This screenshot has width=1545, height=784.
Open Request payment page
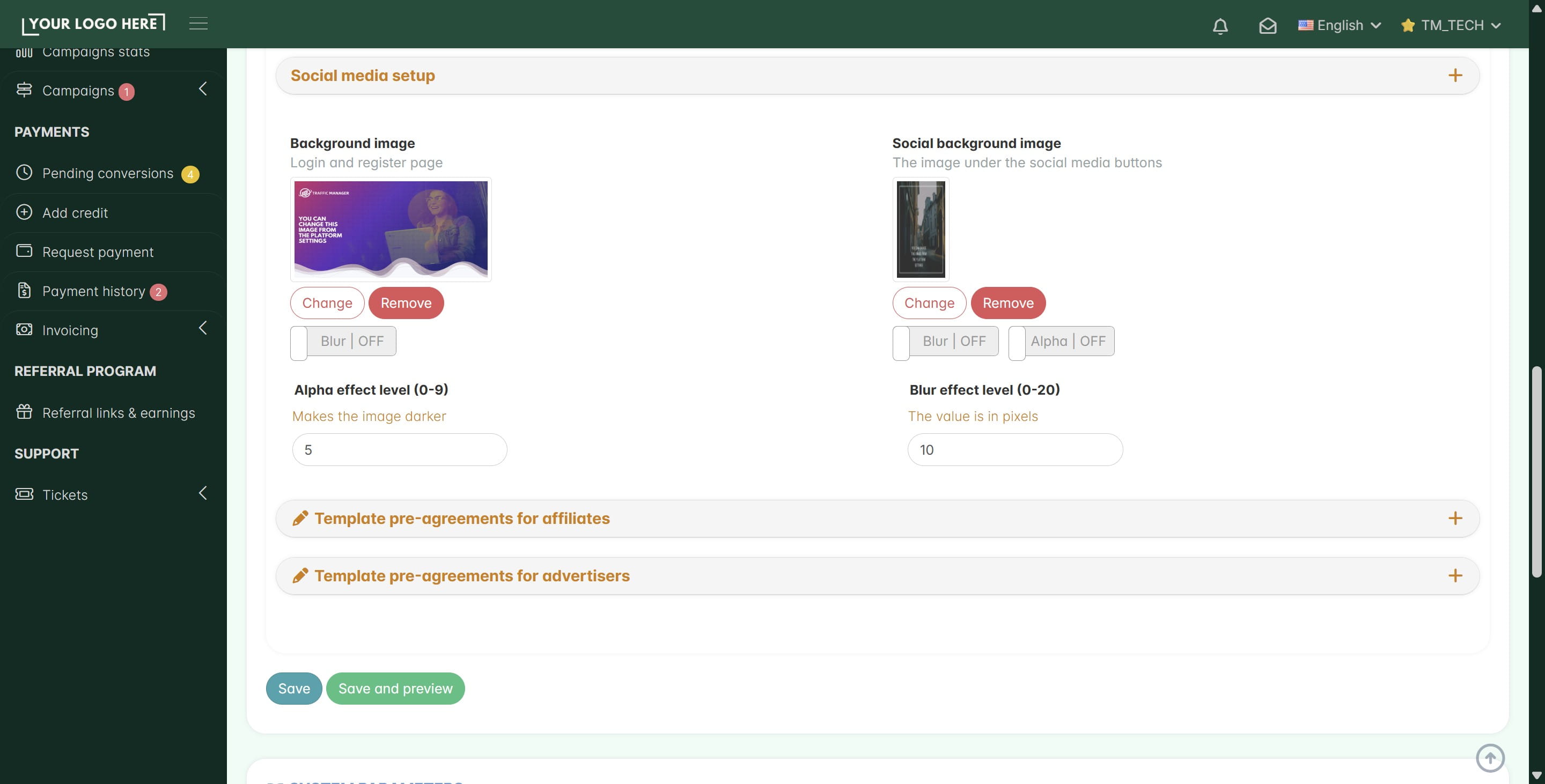pos(98,253)
